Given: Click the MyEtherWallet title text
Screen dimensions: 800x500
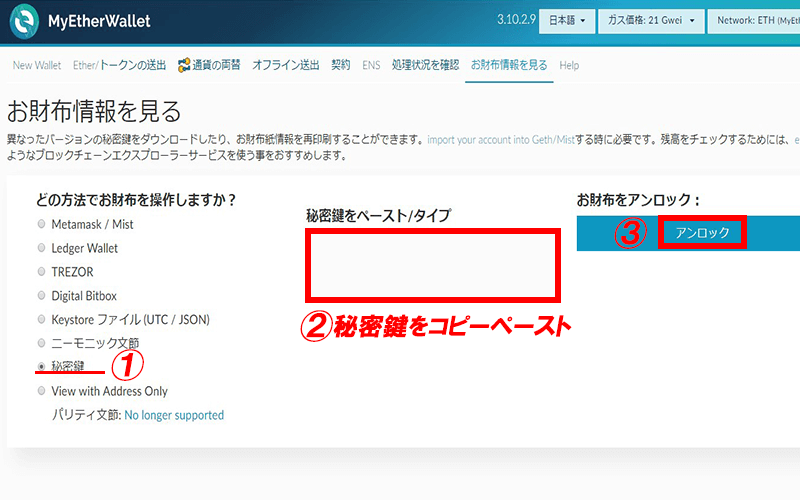Looking at the screenshot, I should tap(99, 21).
